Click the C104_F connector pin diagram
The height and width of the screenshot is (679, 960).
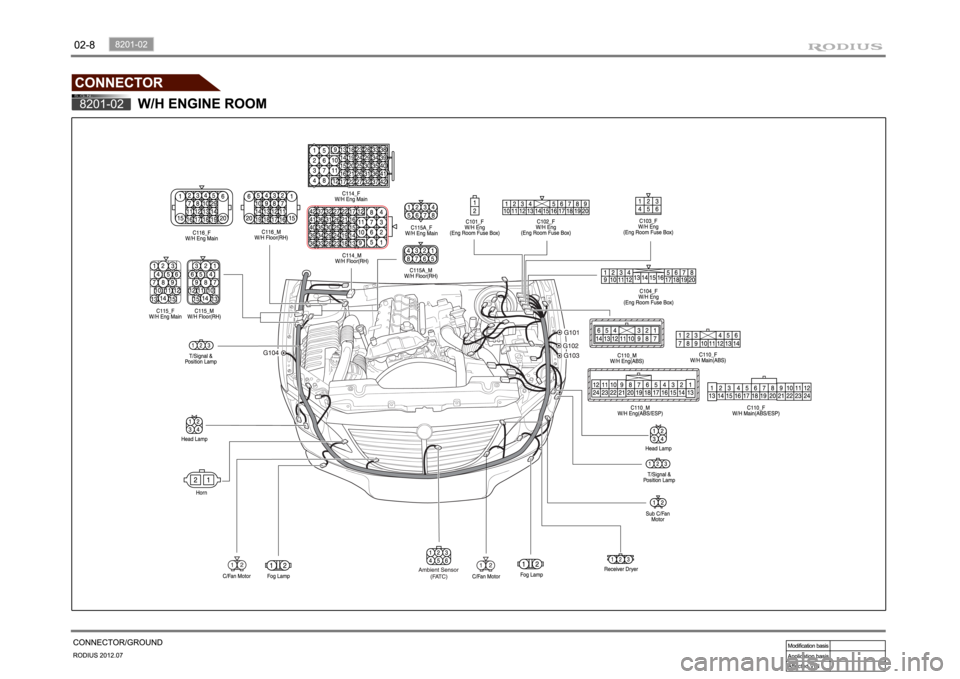pos(648,276)
